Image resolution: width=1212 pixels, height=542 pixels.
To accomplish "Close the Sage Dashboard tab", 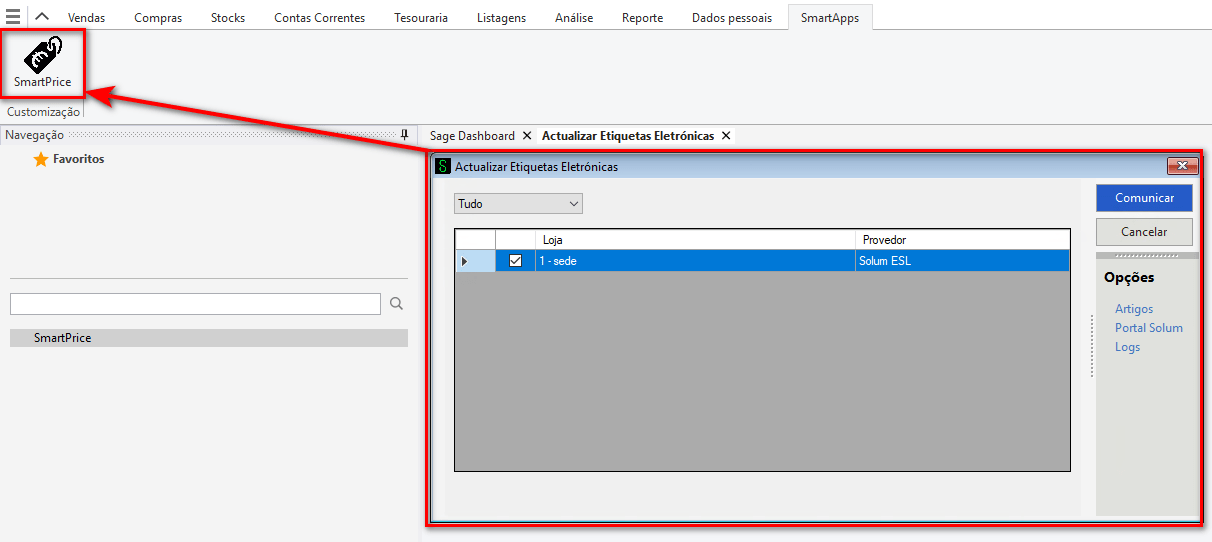I will [x=526, y=135].
